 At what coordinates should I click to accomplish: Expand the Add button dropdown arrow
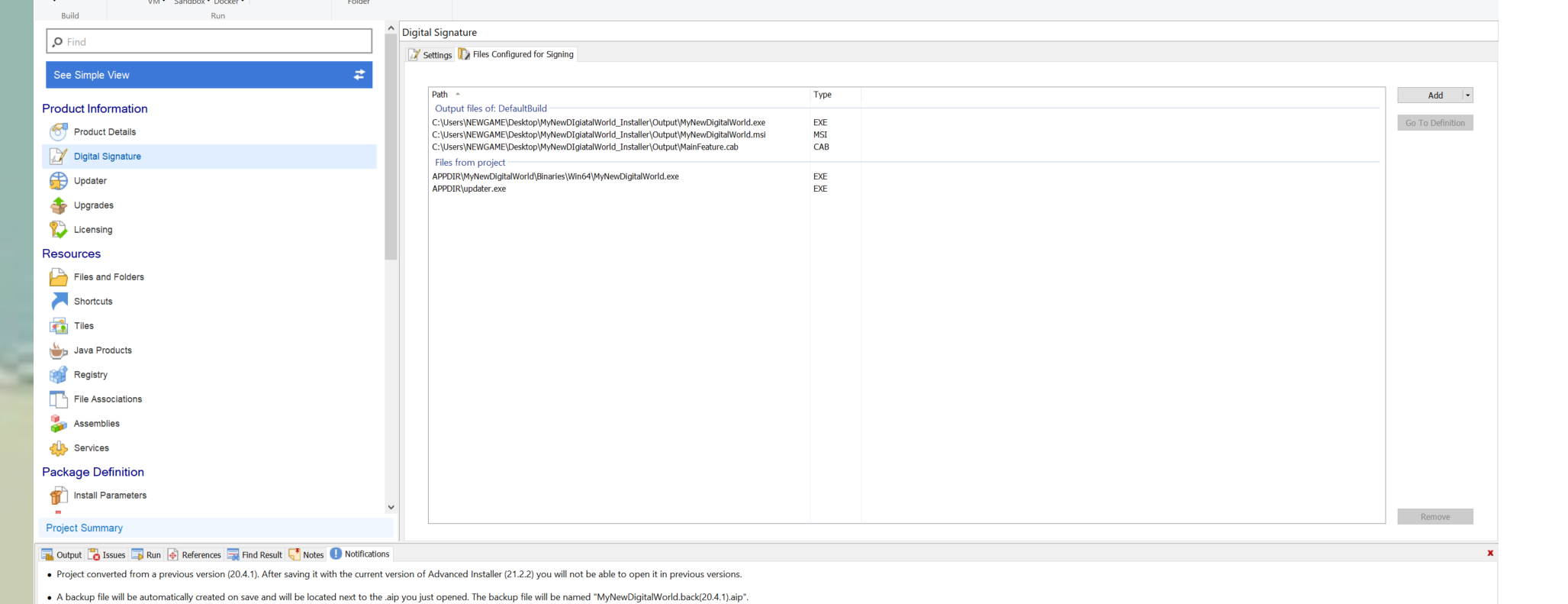pos(1467,95)
